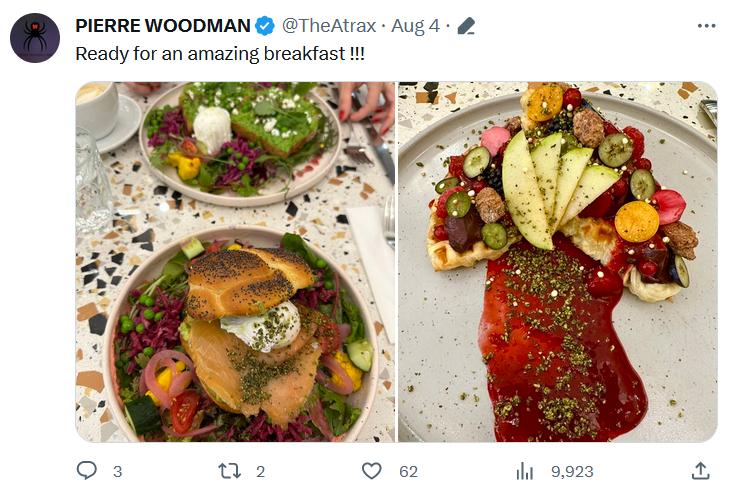The height and width of the screenshot is (491, 731).
Task: Click the spider profile avatar
Action: tap(35, 38)
